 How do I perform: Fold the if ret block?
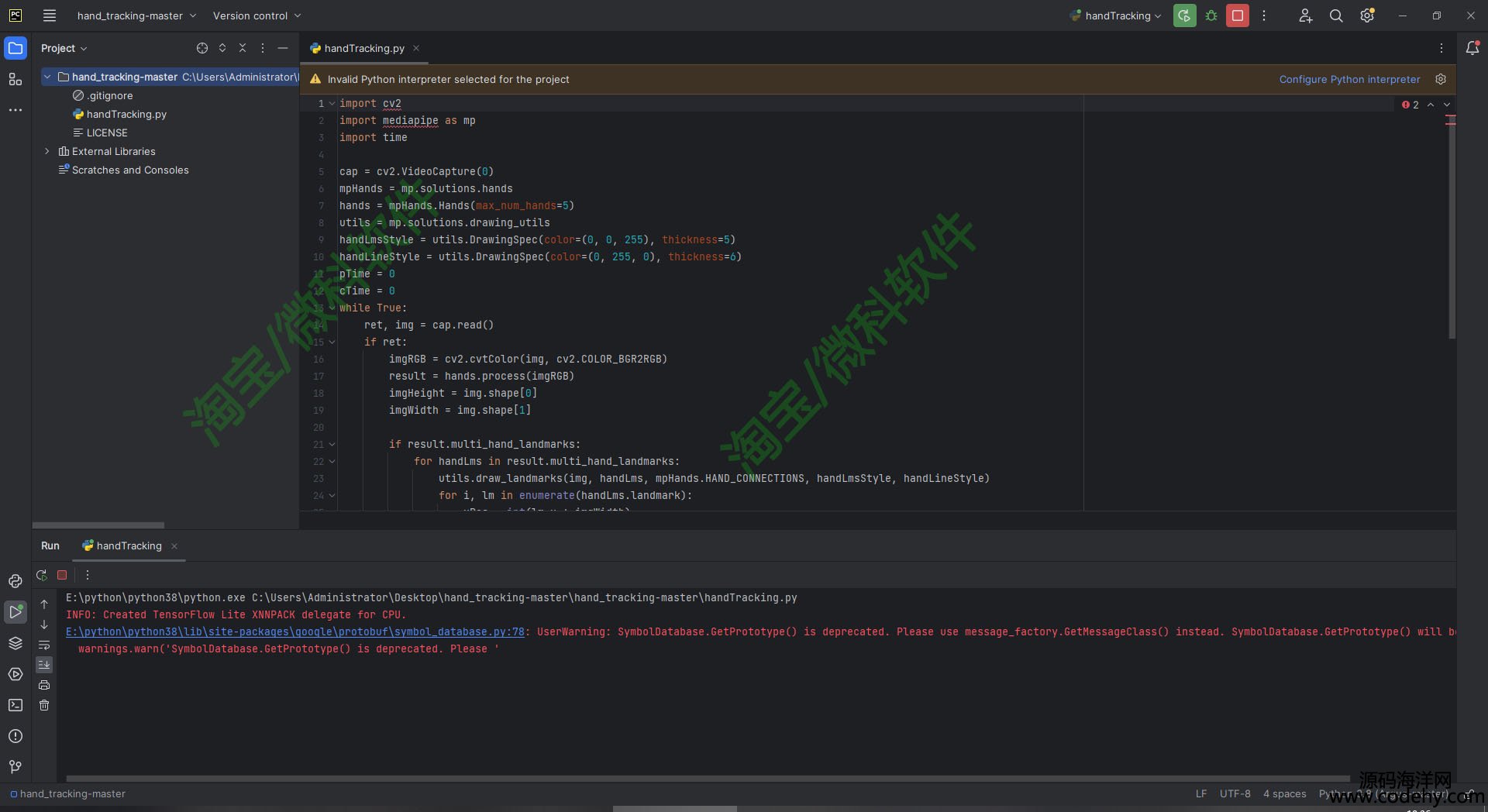coord(332,342)
